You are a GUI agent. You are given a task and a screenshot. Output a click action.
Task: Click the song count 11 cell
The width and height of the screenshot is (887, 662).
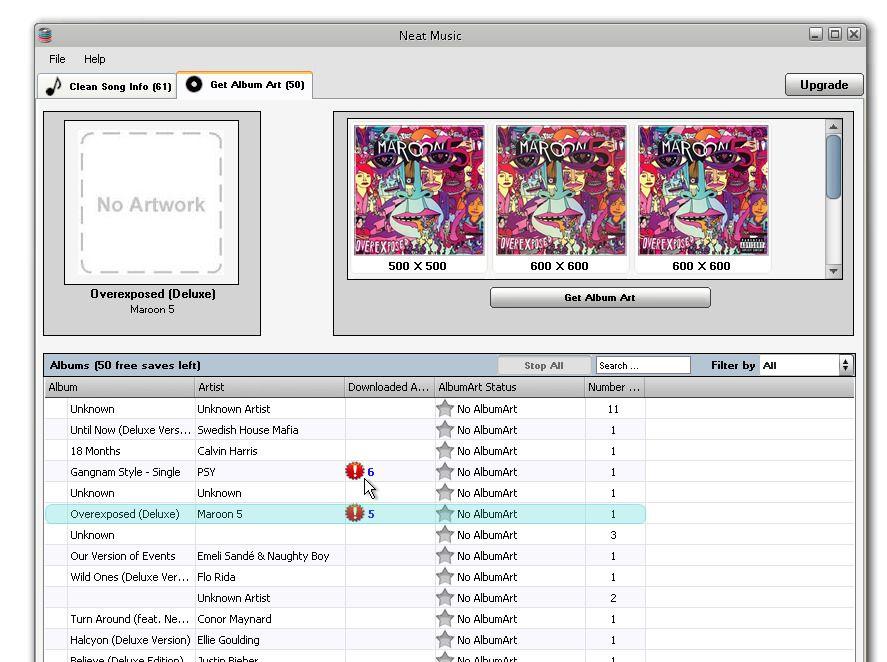[613, 409]
